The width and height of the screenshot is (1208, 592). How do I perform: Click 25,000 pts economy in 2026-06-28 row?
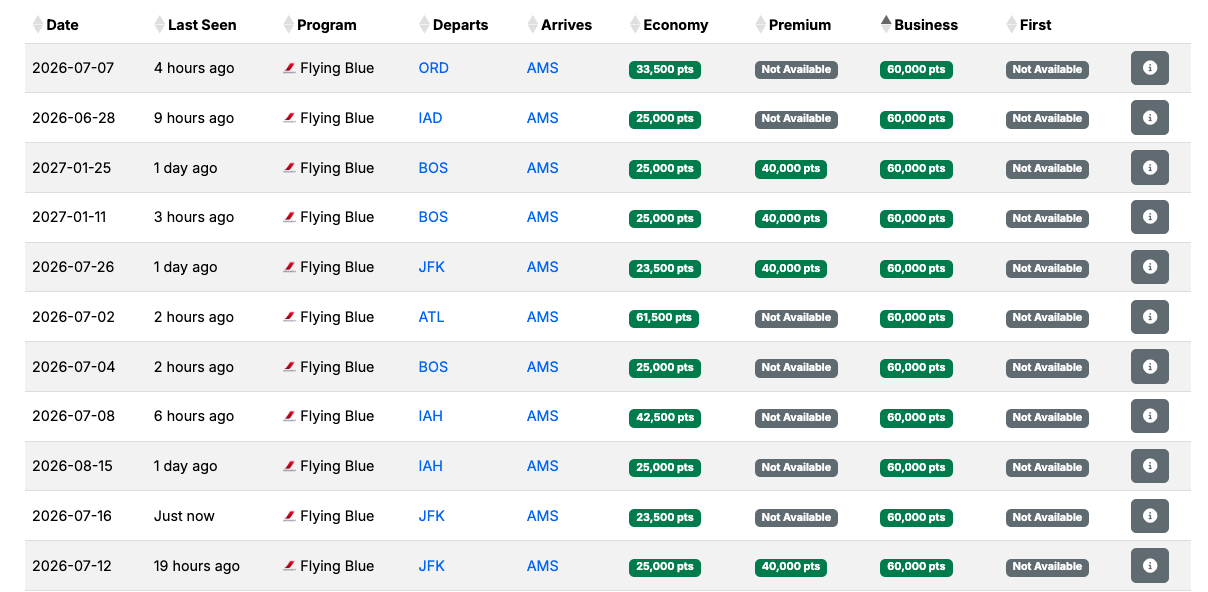(x=665, y=119)
